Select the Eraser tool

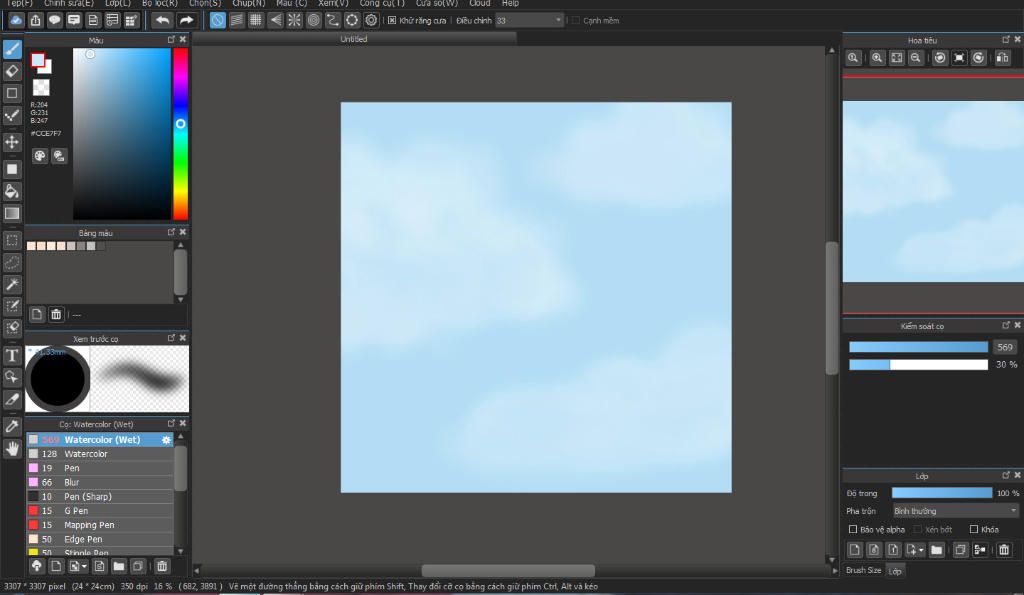[x=12, y=71]
